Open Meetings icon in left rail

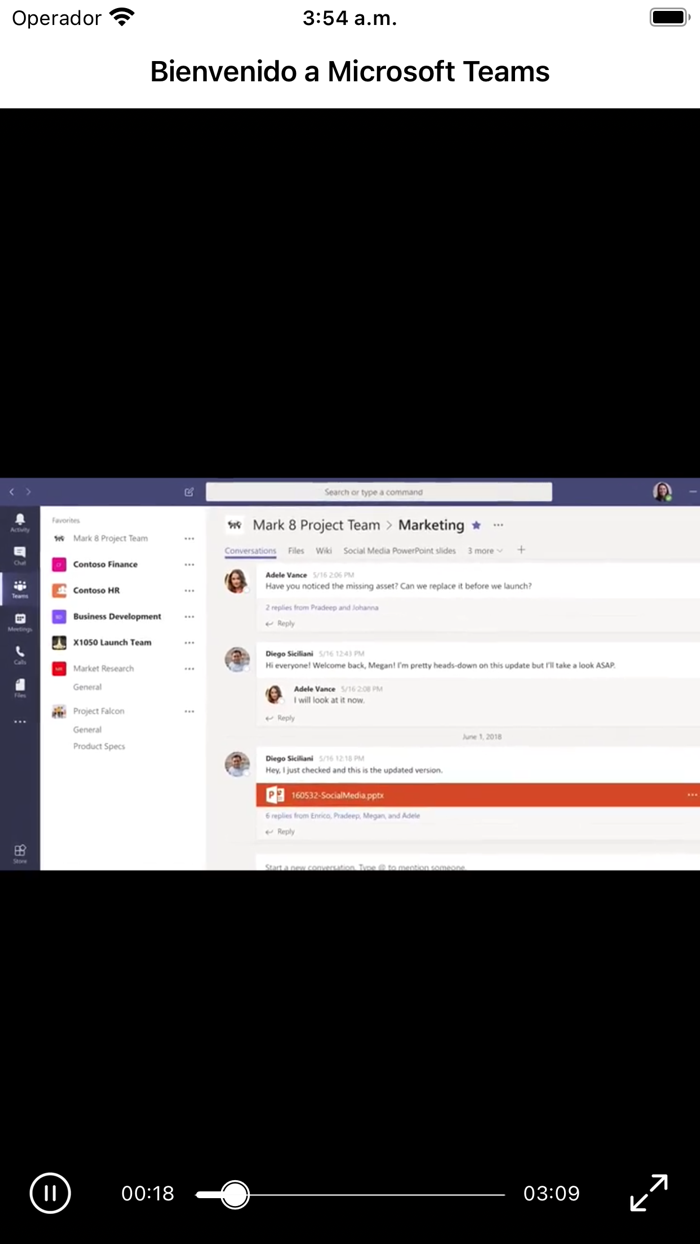20,622
